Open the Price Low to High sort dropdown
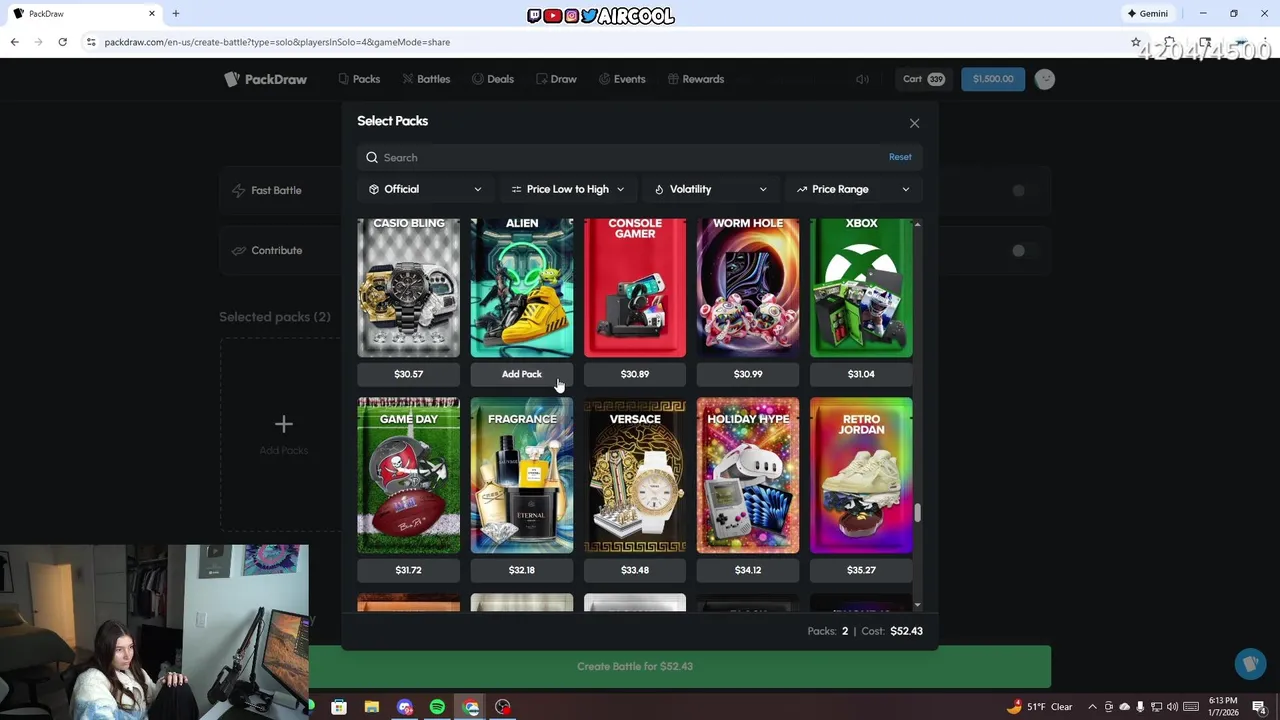Screen dimensions: 1280x720 (567, 189)
